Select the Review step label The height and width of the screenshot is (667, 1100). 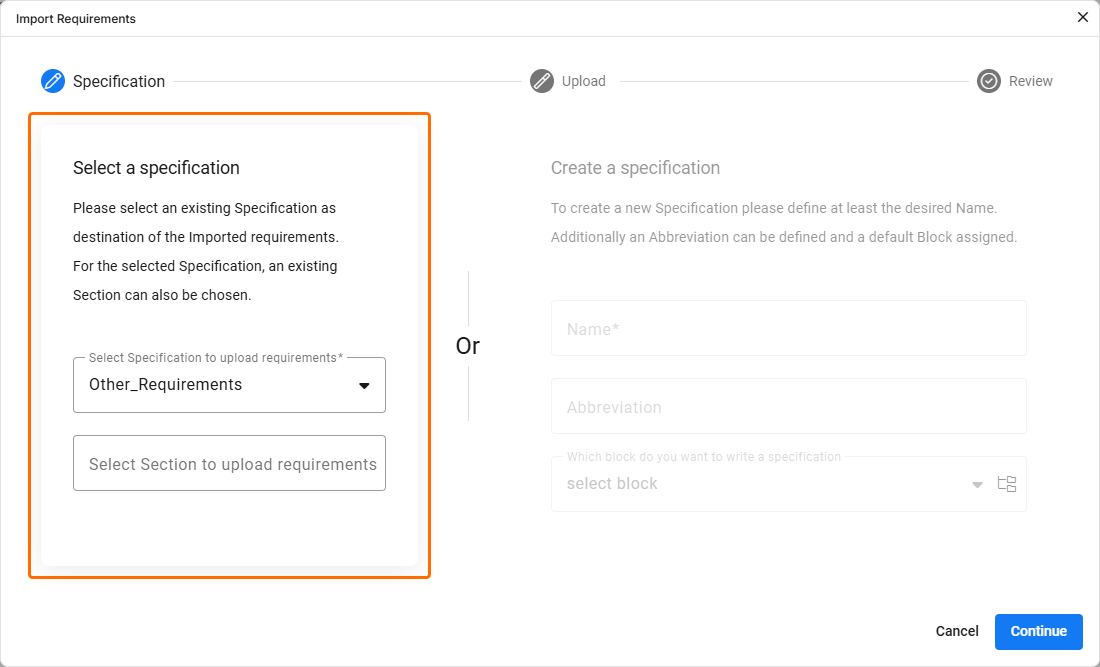(1030, 81)
